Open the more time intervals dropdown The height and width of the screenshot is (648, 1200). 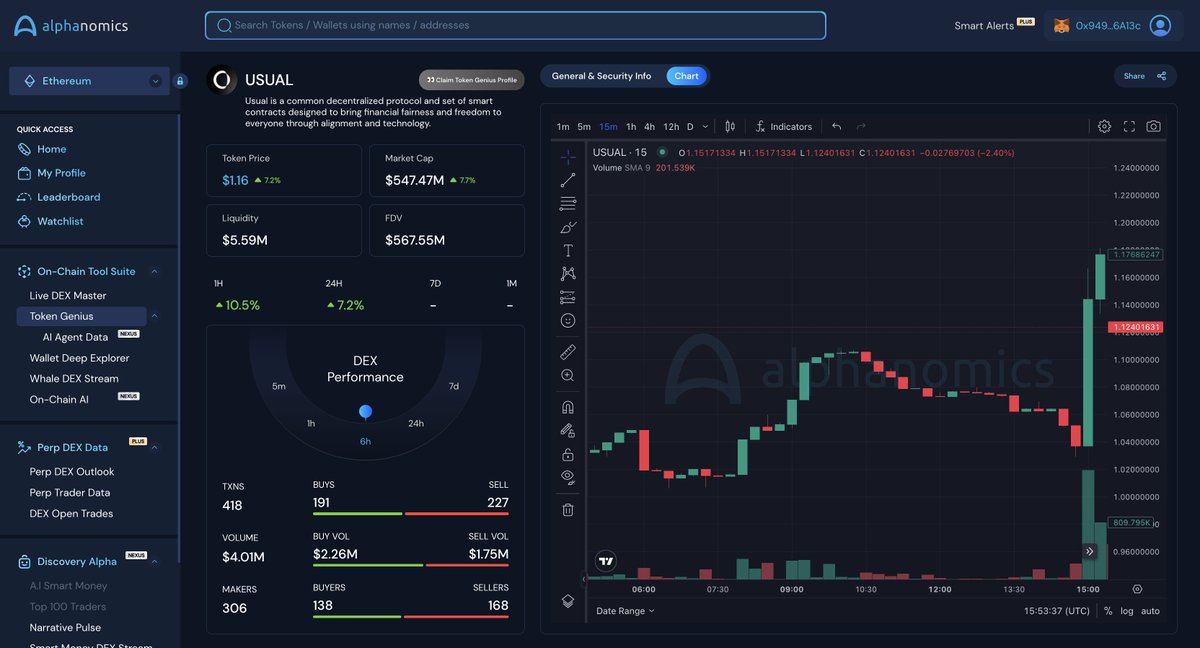(705, 127)
